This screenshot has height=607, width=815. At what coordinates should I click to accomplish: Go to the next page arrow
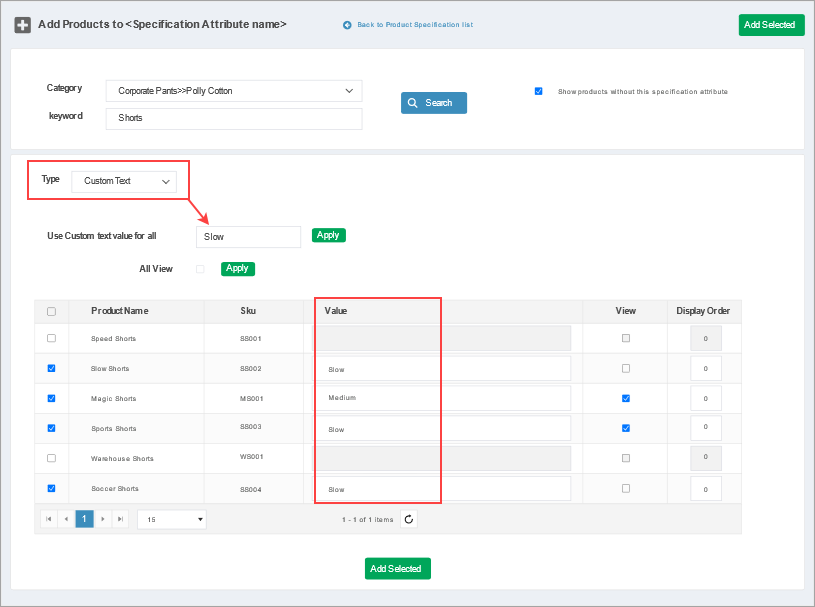pos(102,519)
